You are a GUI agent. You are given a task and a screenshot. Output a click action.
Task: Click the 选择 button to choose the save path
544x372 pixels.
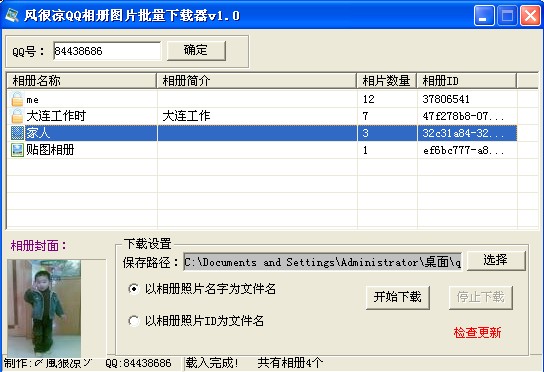(x=496, y=260)
